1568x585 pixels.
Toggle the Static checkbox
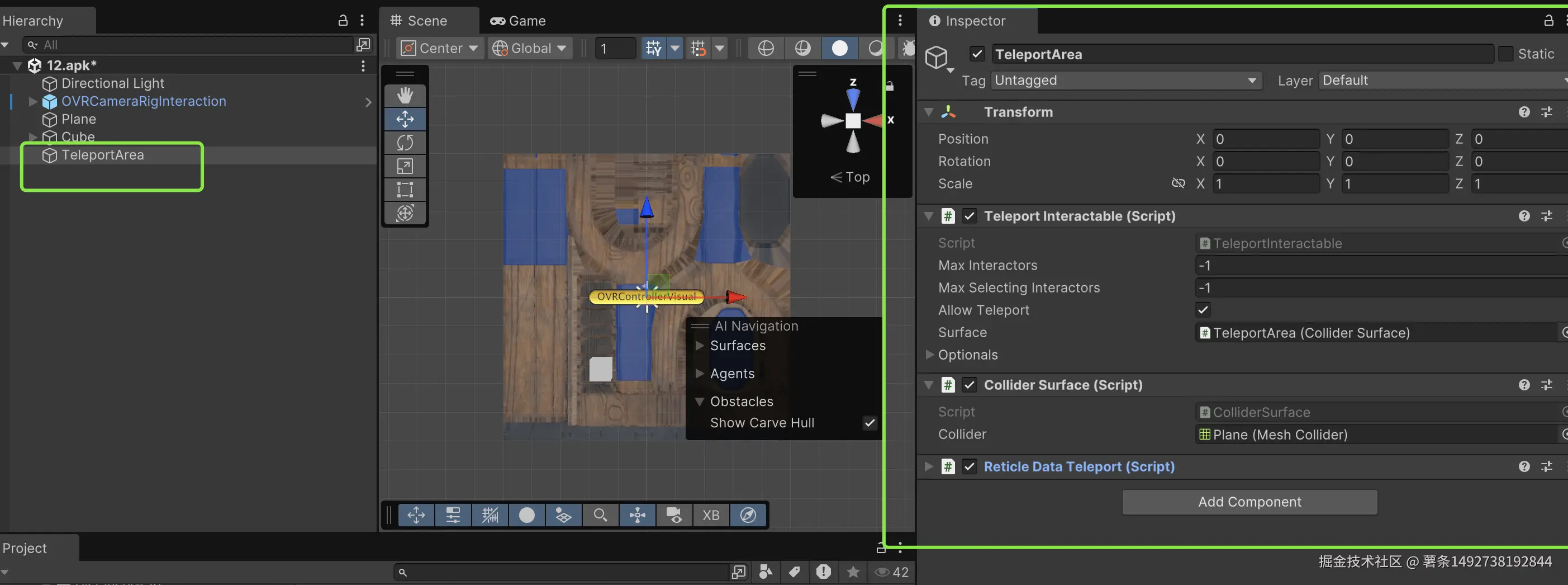pos(1505,54)
